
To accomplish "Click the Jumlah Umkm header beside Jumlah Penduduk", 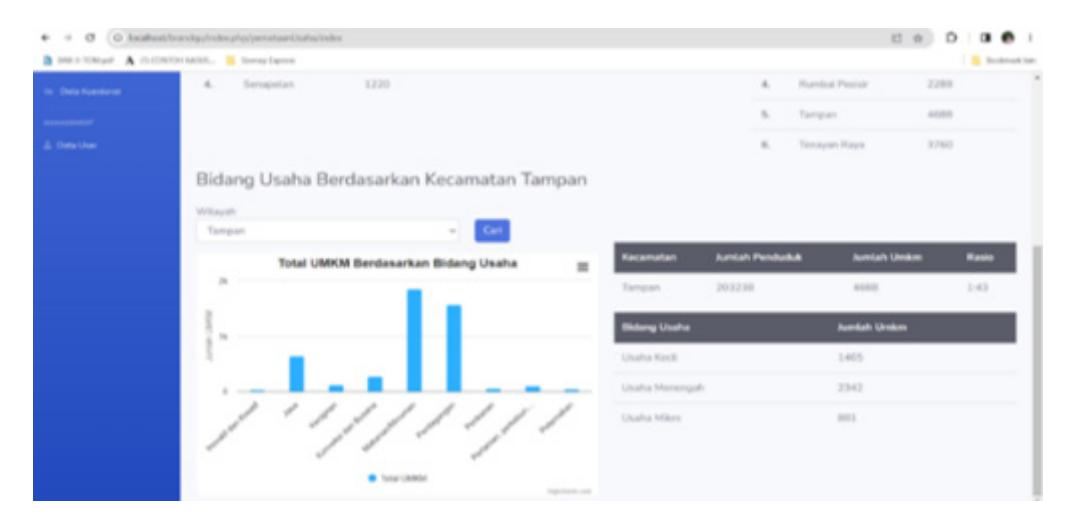I will point(887,257).
